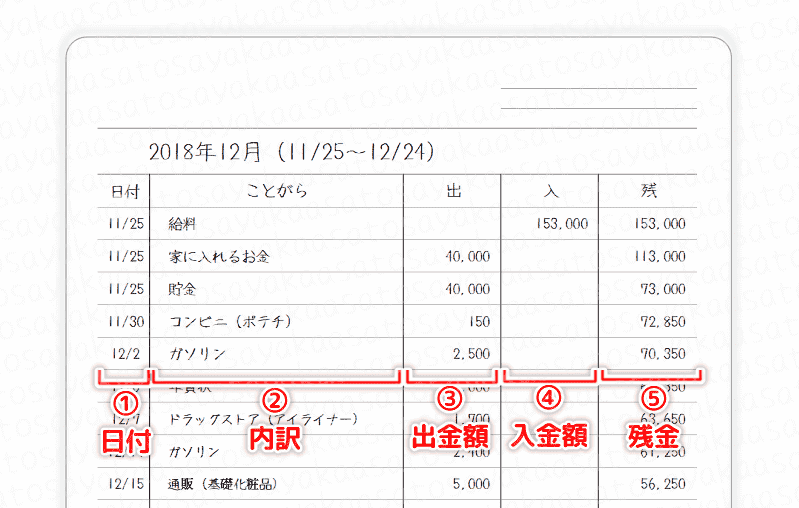Click 40,000 in the 貯金 row
The height and width of the screenshot is (508, 799).
(468, 289)
